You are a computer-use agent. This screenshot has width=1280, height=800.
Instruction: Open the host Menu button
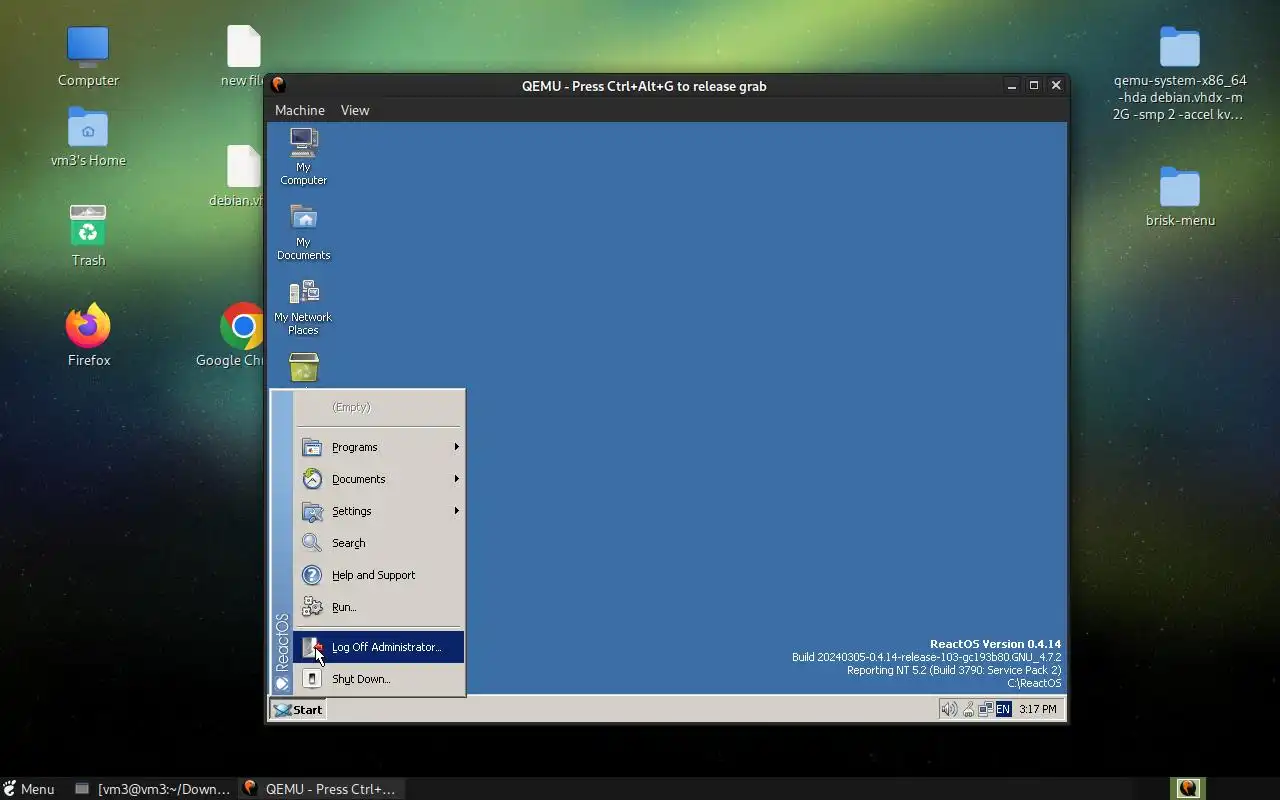(x=29, y=789)
